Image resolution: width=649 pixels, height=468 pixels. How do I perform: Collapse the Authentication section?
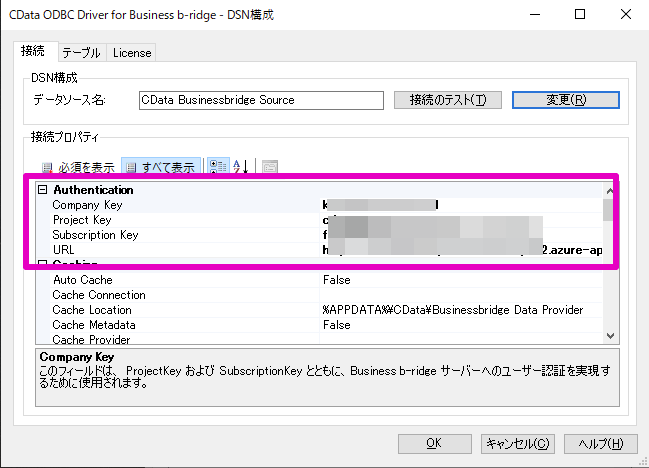point(43,190)
